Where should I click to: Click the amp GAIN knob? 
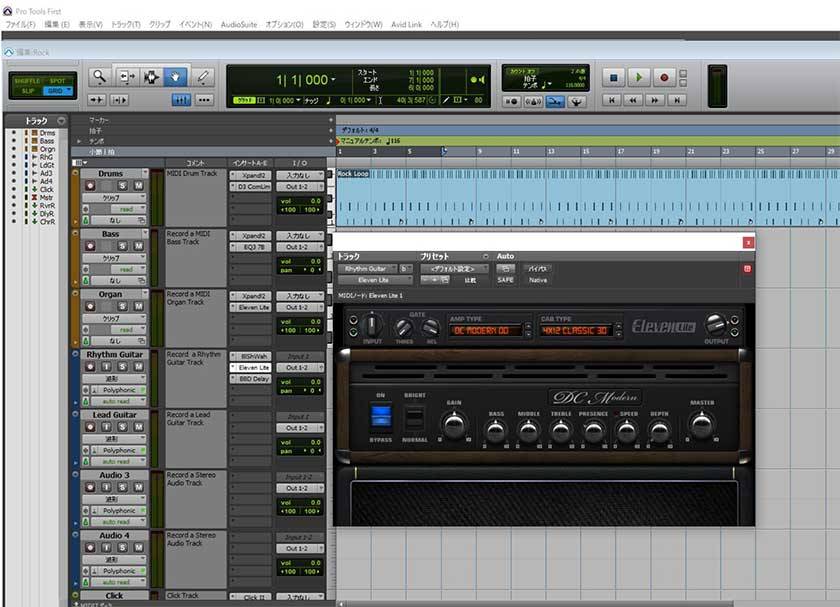454,425
